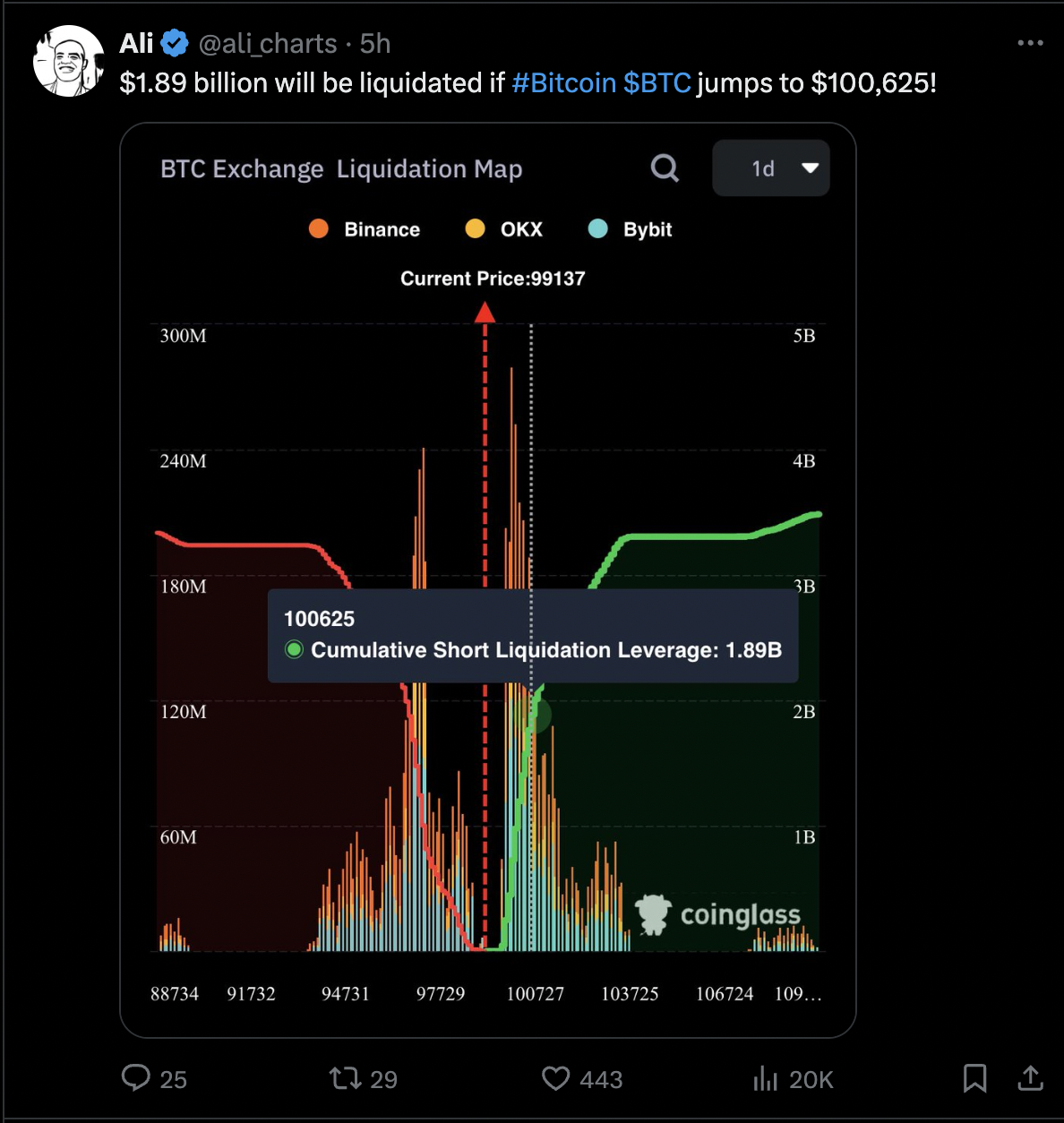
Task: Click the 5h timestamp
Action: point(375,43)
